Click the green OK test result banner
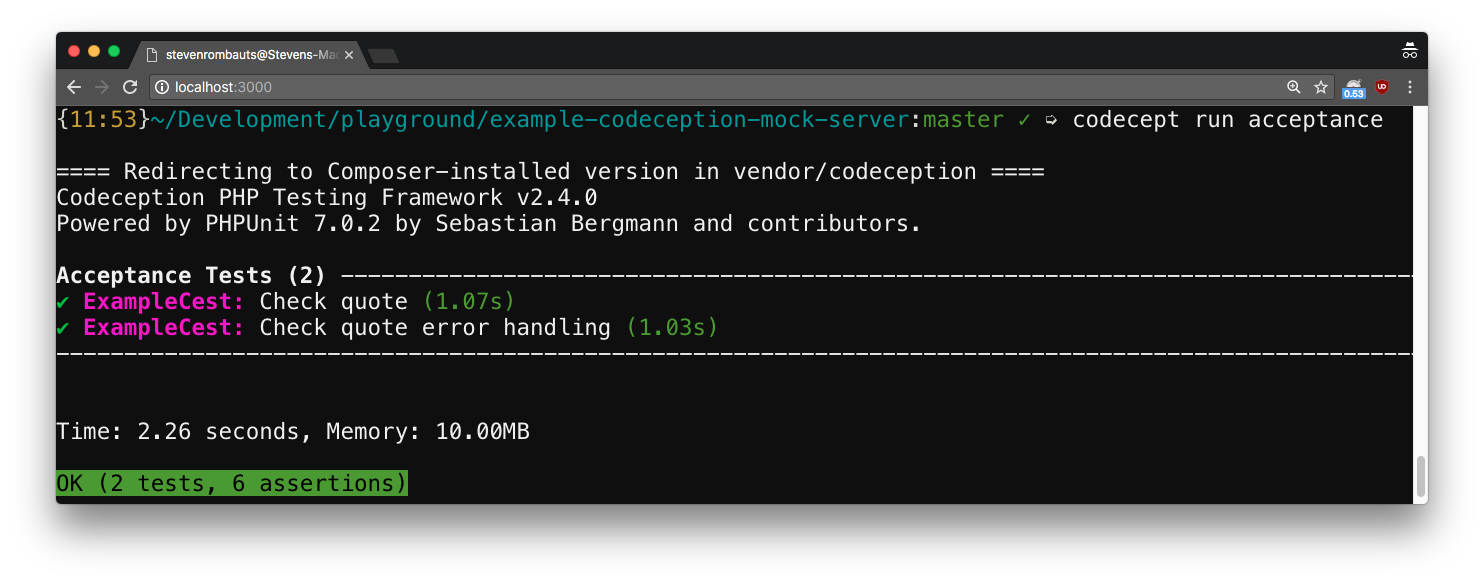Image resolution: width=1484 pixels, height=584 pixels. pos(232,484)
